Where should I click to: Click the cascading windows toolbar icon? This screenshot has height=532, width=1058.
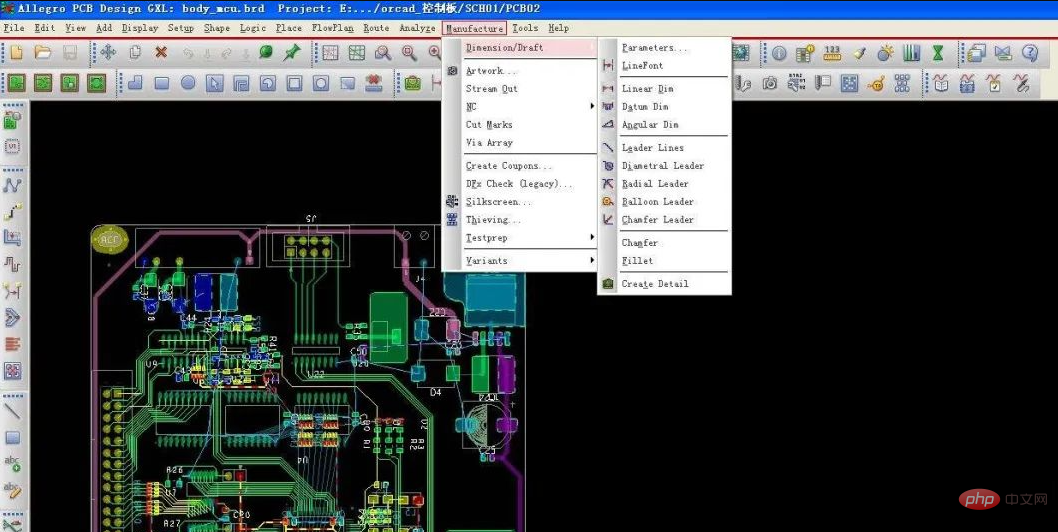[x=976, y=53]
